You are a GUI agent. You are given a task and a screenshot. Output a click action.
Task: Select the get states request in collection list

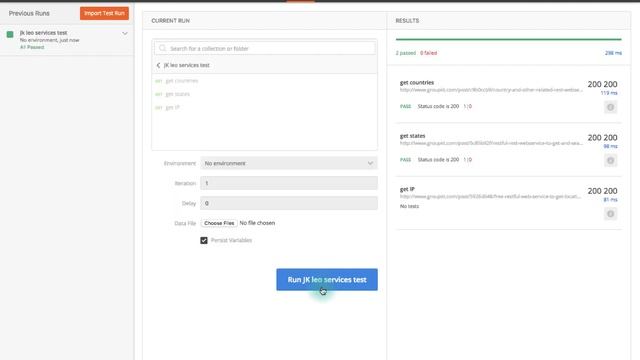click(178, 94)
